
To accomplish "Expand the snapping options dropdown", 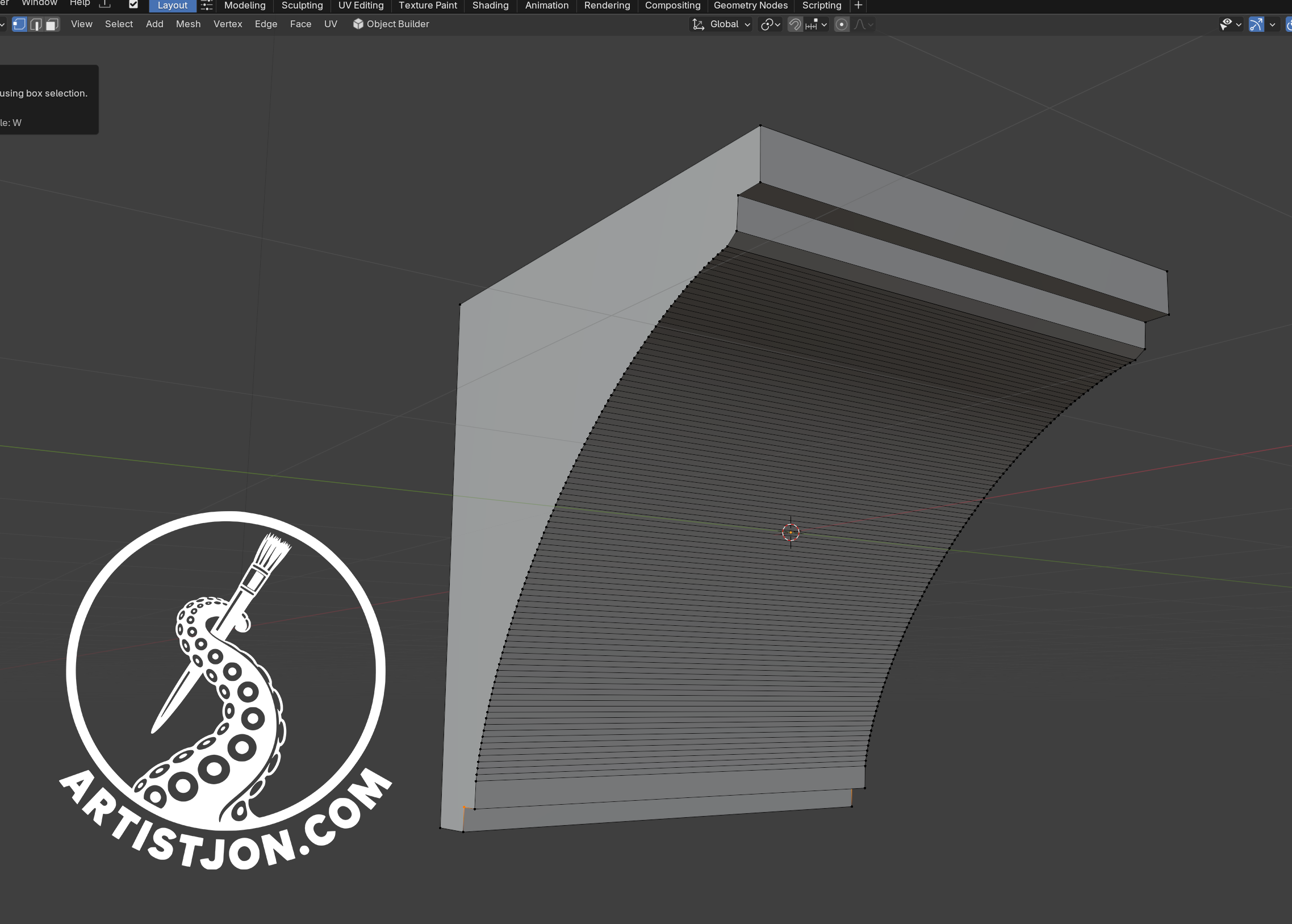I will [817, 24].
